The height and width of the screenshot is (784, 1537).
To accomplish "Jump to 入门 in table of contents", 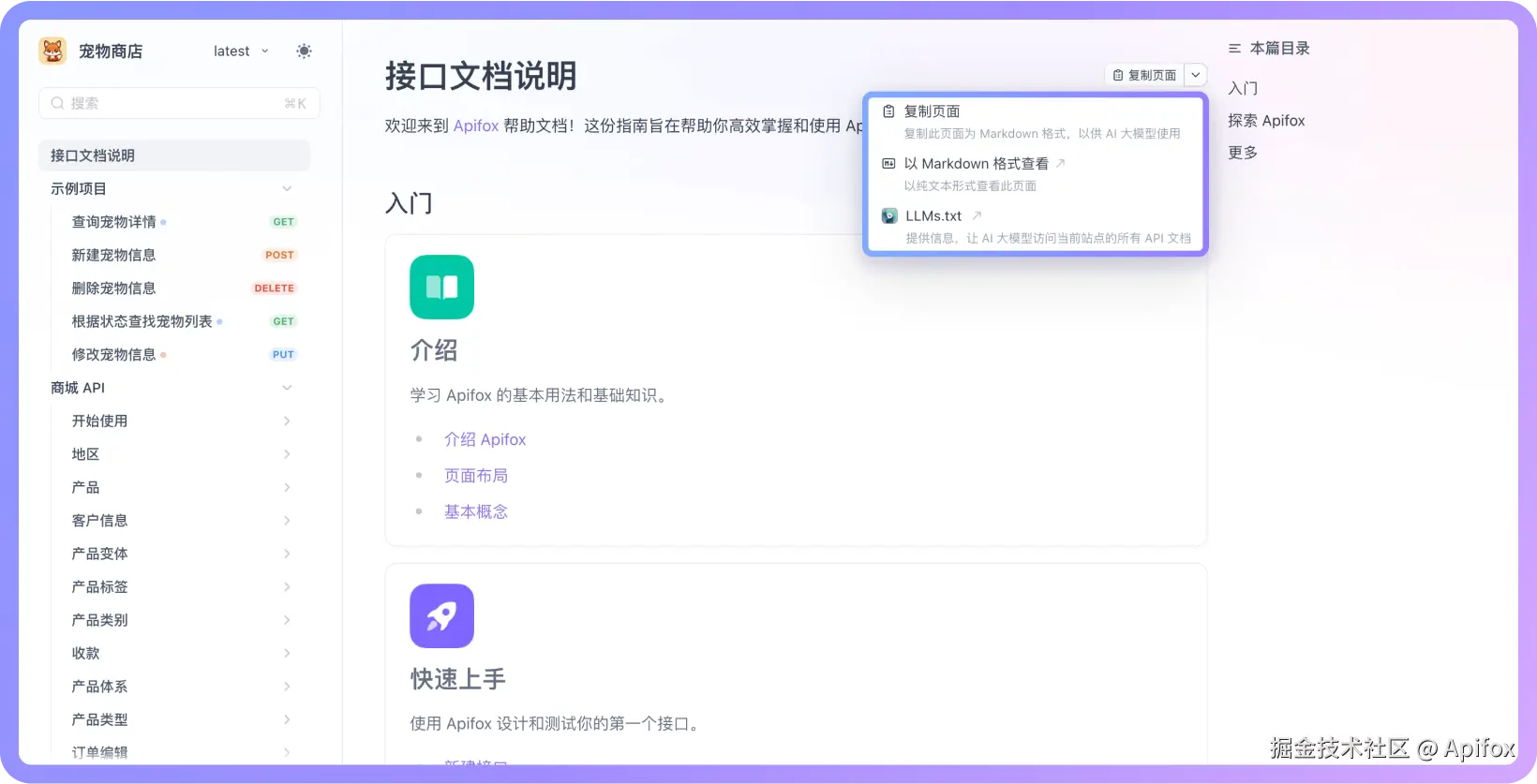I will (x=1243, y=88).
